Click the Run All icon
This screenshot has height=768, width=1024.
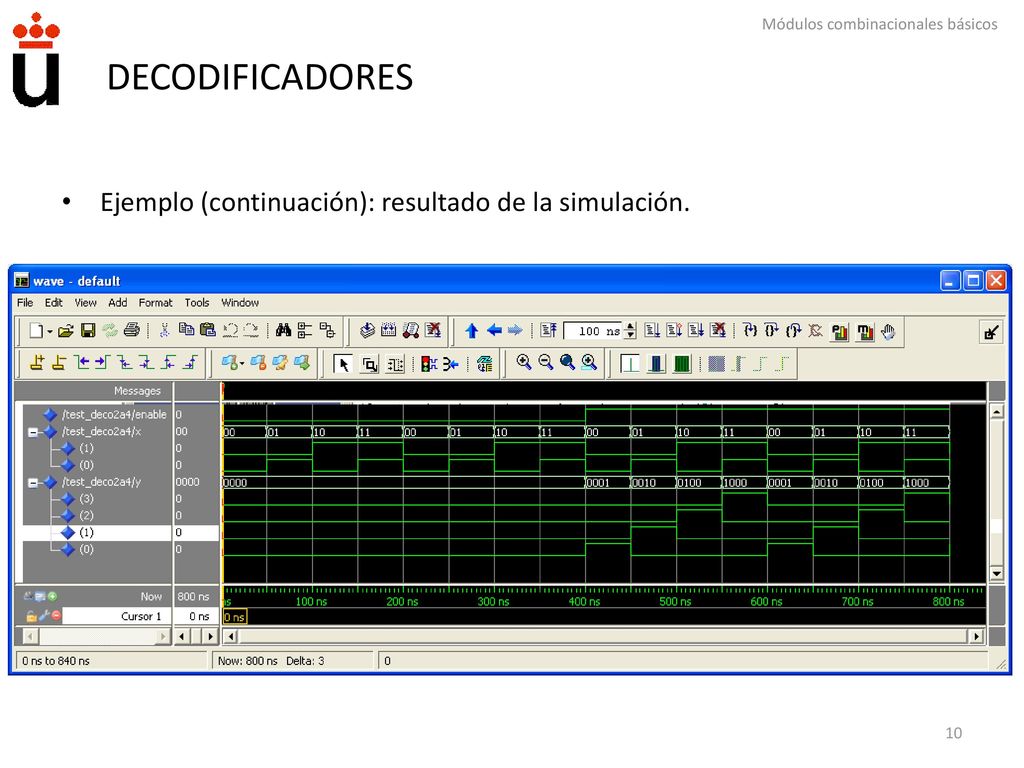[x=696, y=330]
